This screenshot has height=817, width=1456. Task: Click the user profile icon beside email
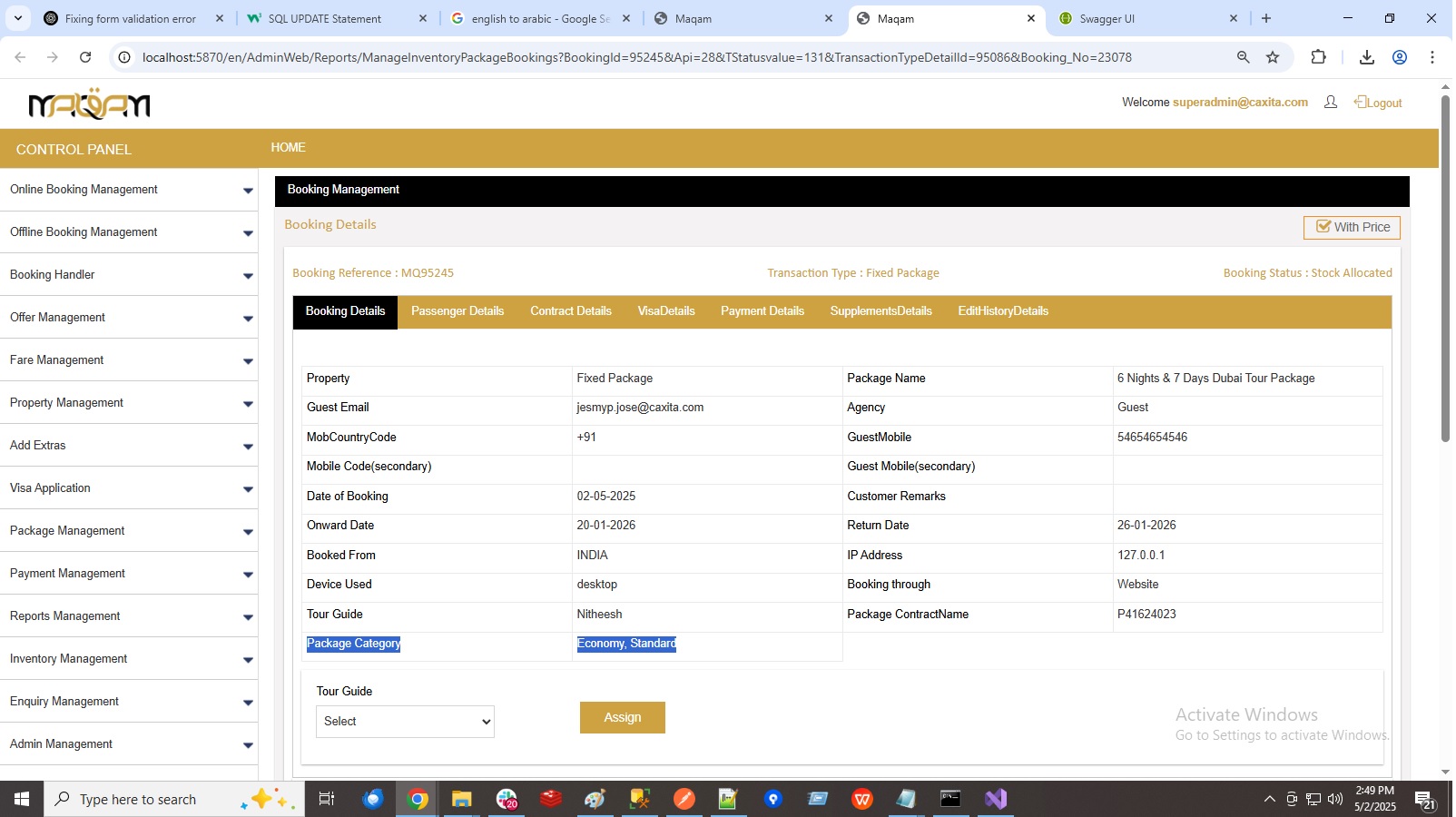pyautogui.click(x=1331, y=103)
